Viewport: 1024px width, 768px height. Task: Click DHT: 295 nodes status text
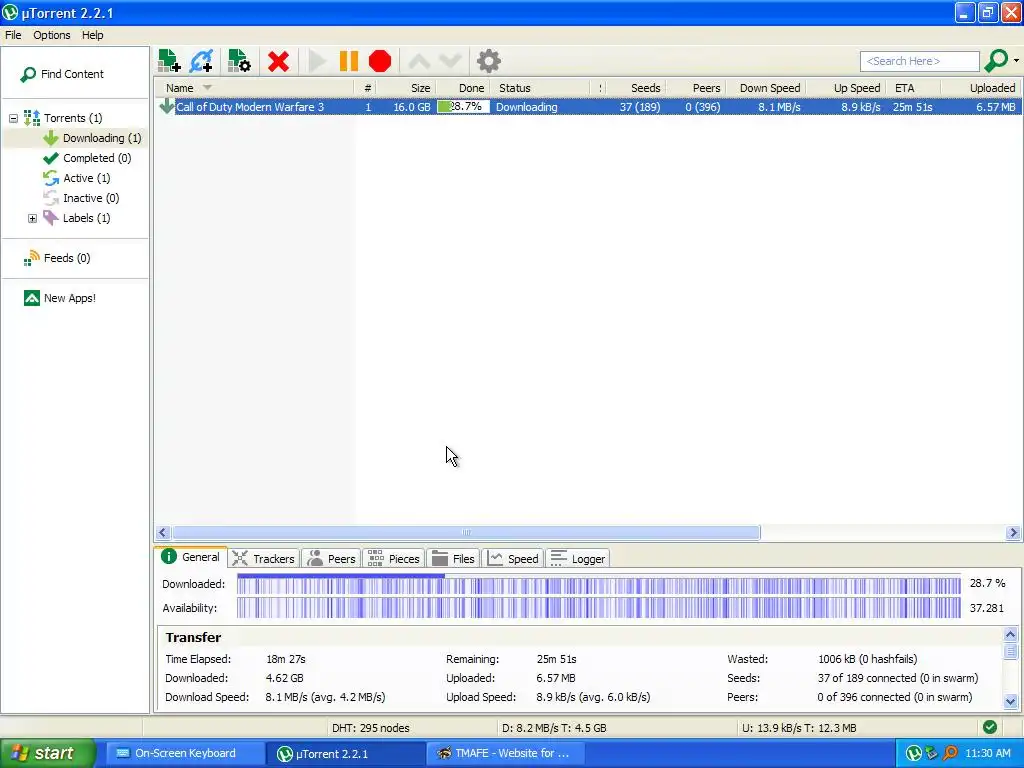[x=370, y=728]
